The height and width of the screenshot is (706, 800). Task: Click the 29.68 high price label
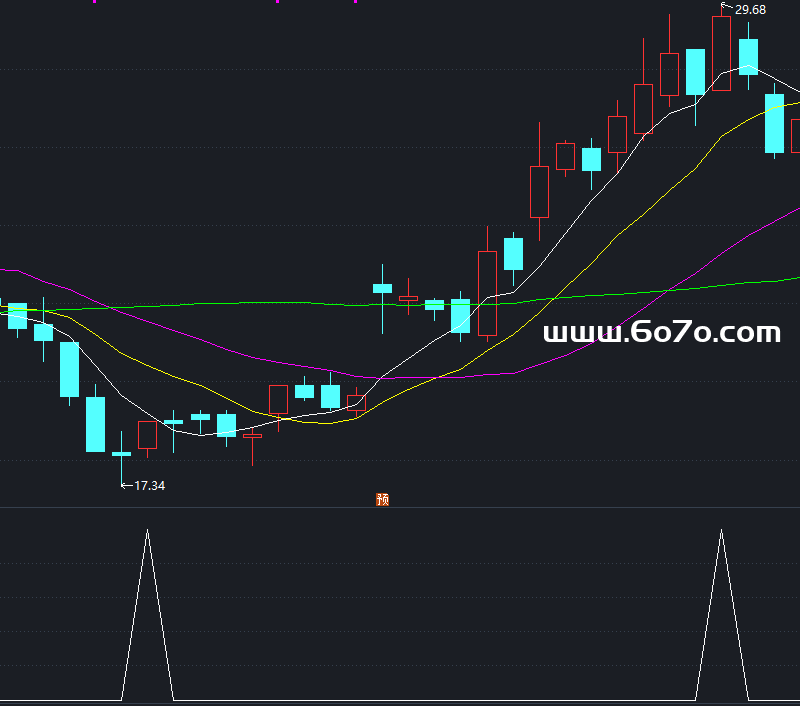pyautogui.click(x=750, y=10)
